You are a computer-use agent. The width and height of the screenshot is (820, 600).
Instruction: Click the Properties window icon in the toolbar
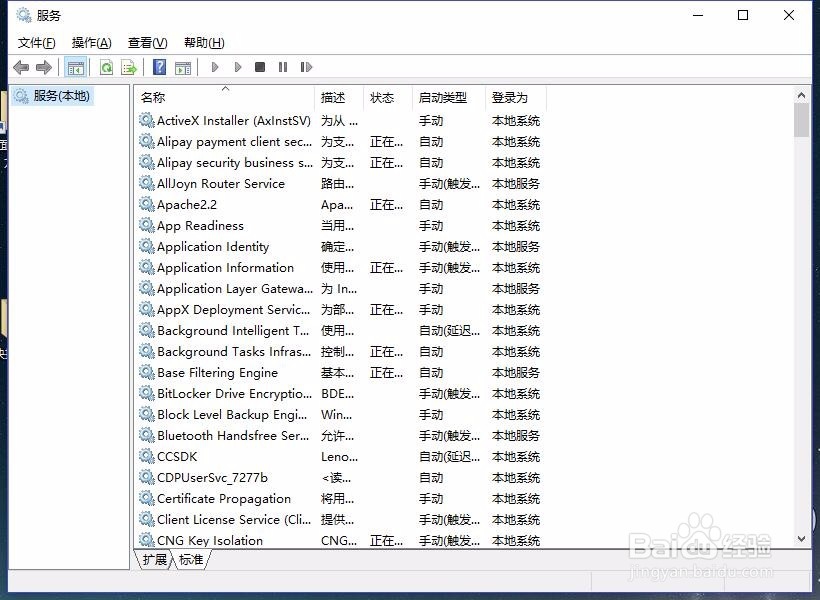183,67
